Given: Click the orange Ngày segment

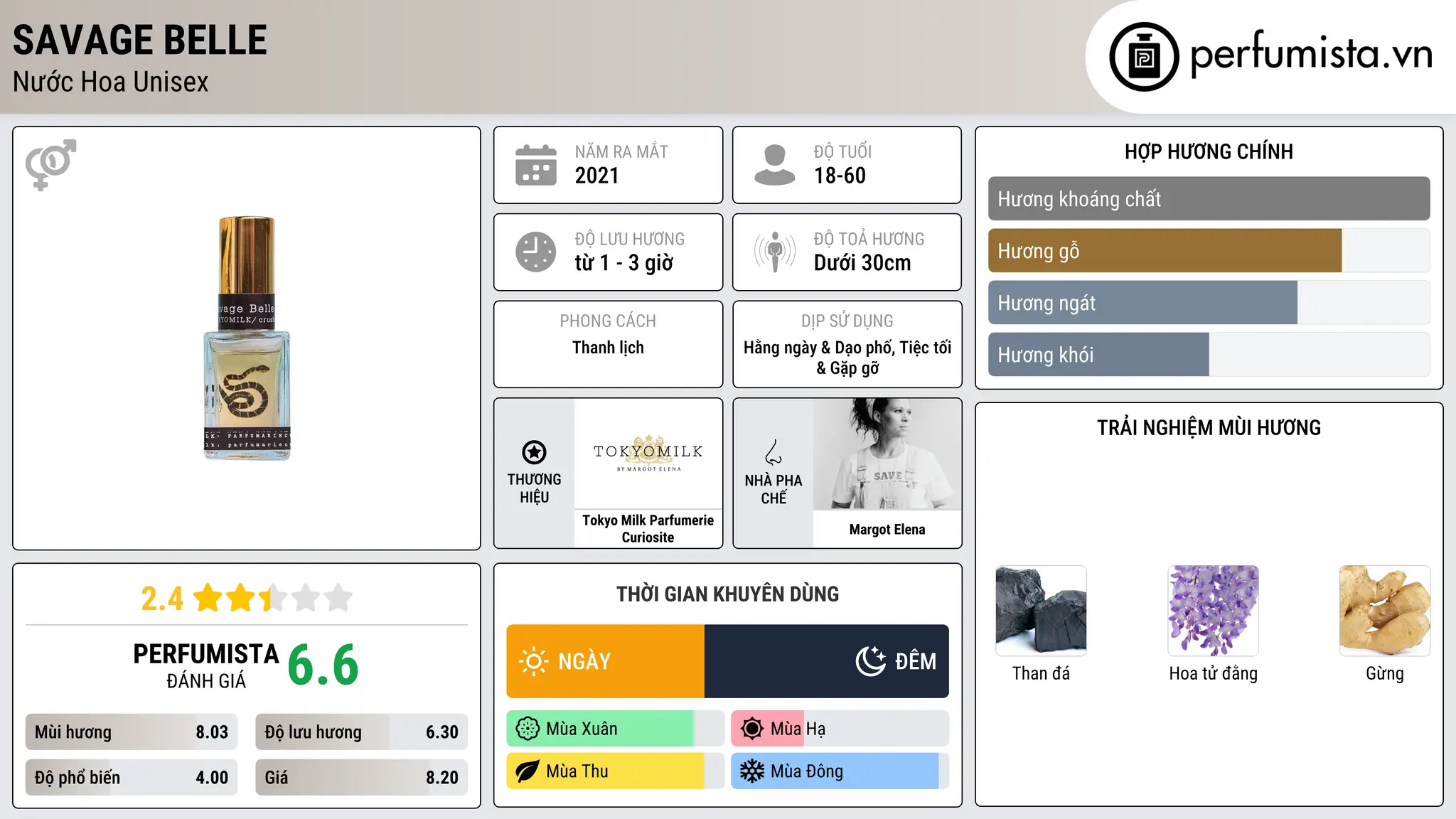Looking at the screenshot, I should pos(606,661).
